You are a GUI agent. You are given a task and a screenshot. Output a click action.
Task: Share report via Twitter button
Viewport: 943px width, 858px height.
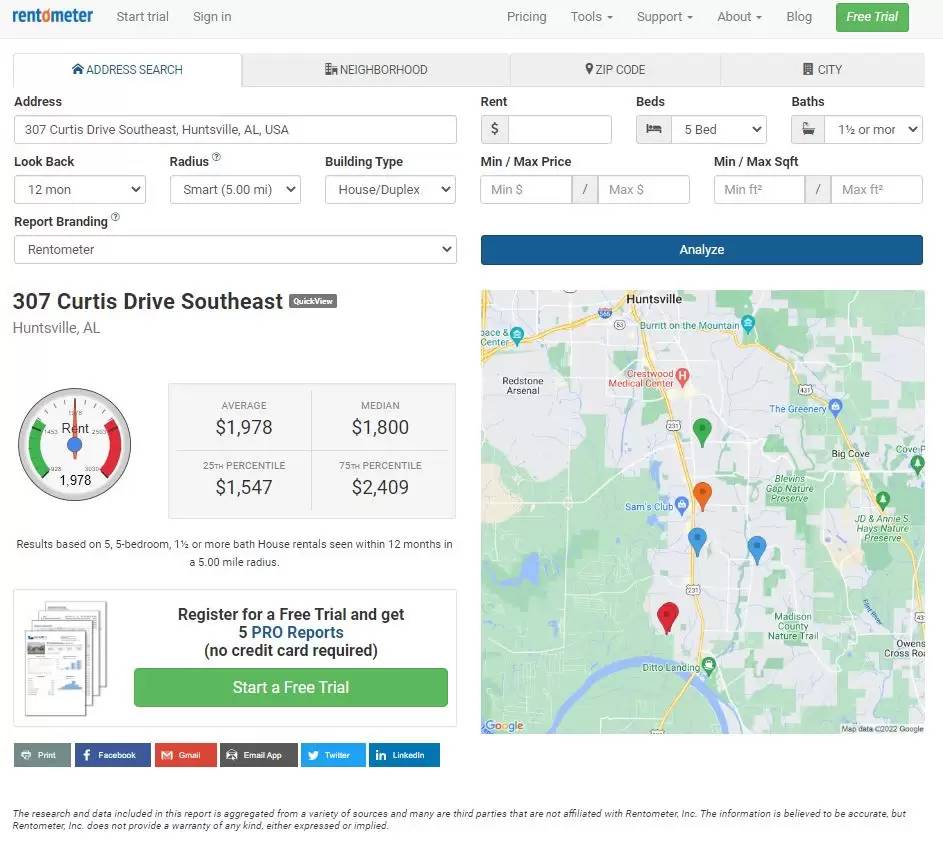pos(333,755)
